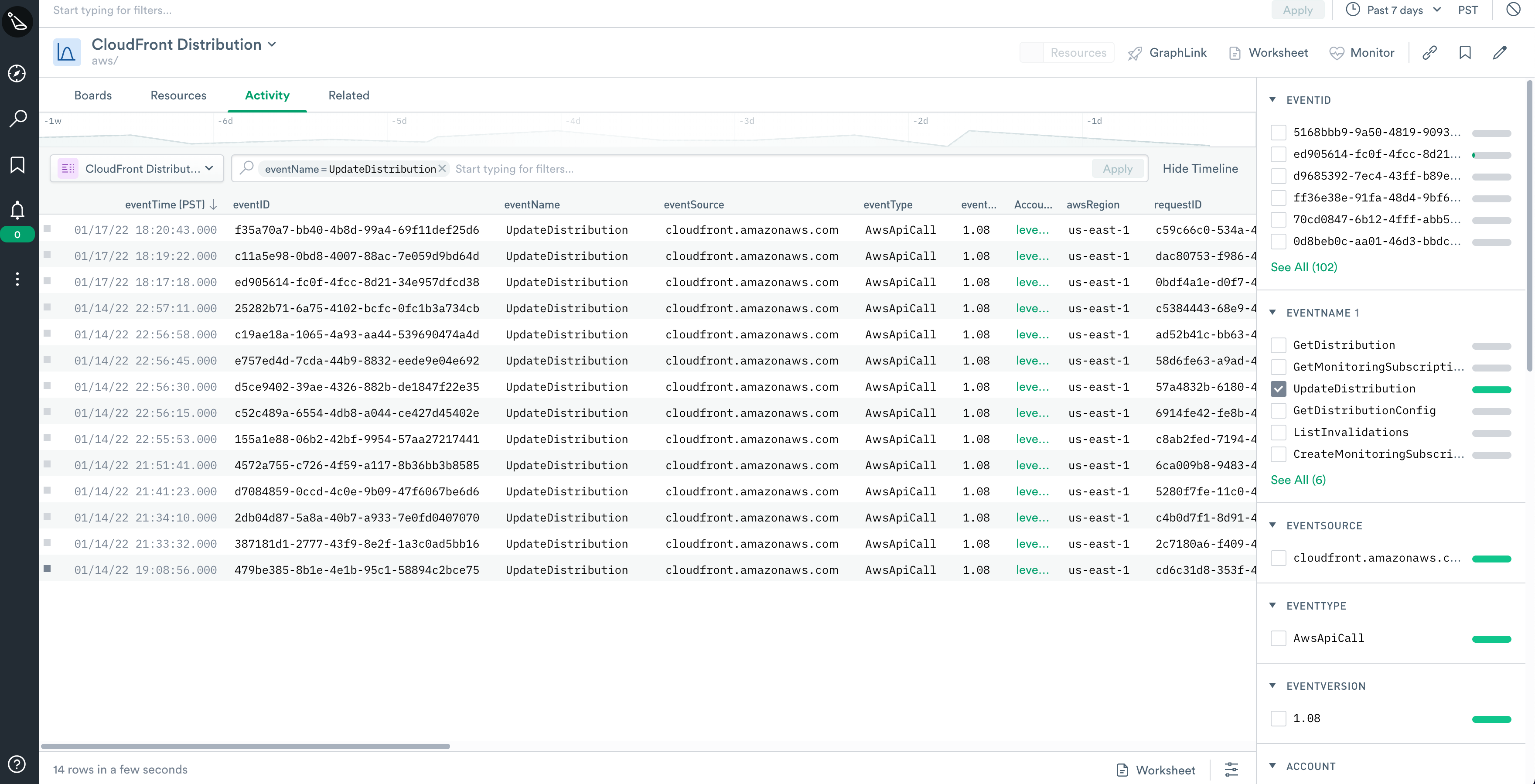Uncheck the UpdateDistribution checkbox
Viewport: 1535px width, 784px height.
point(1278,389)
